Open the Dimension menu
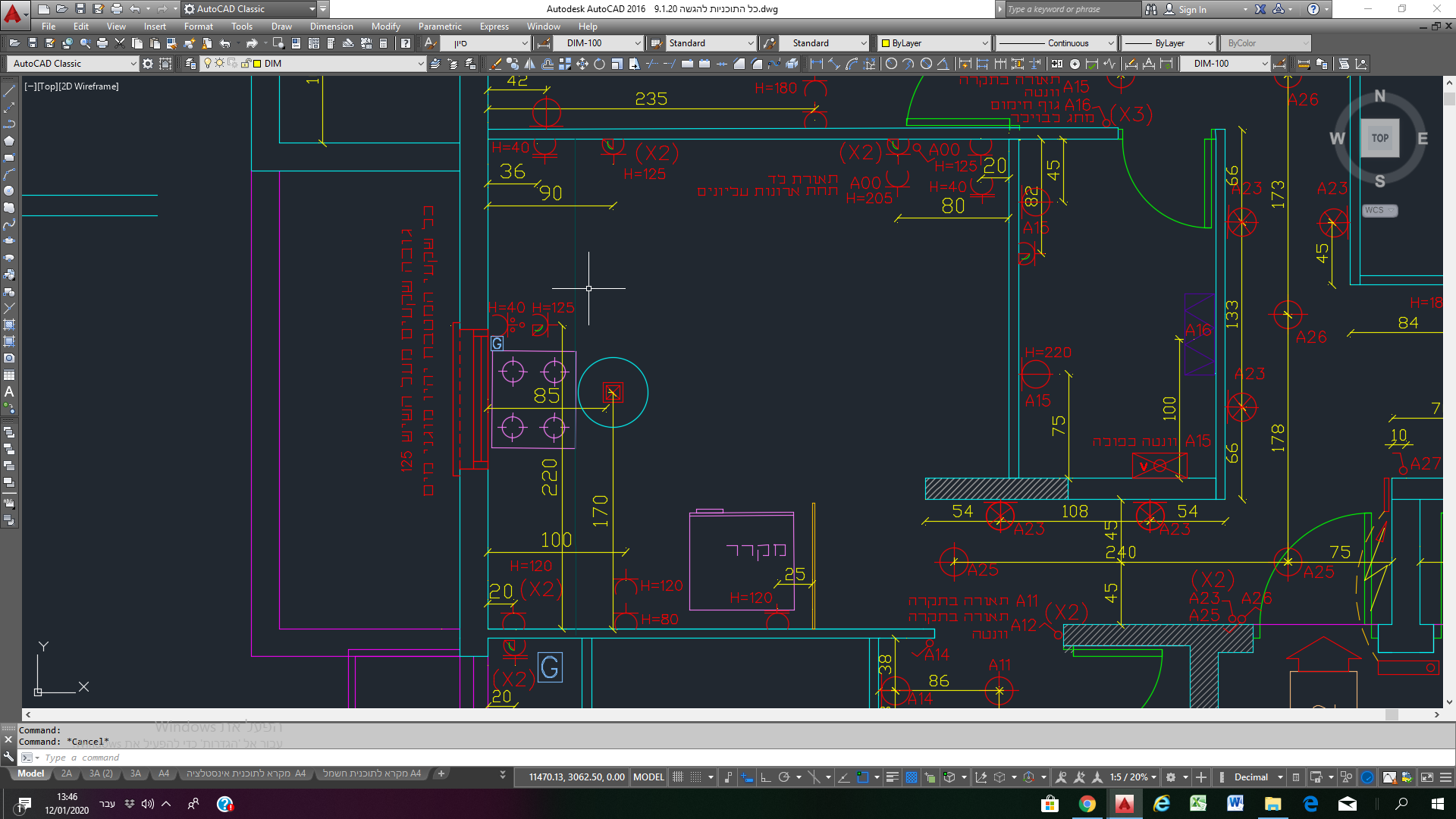The image size is (1456, 819). tap(331, 27)
